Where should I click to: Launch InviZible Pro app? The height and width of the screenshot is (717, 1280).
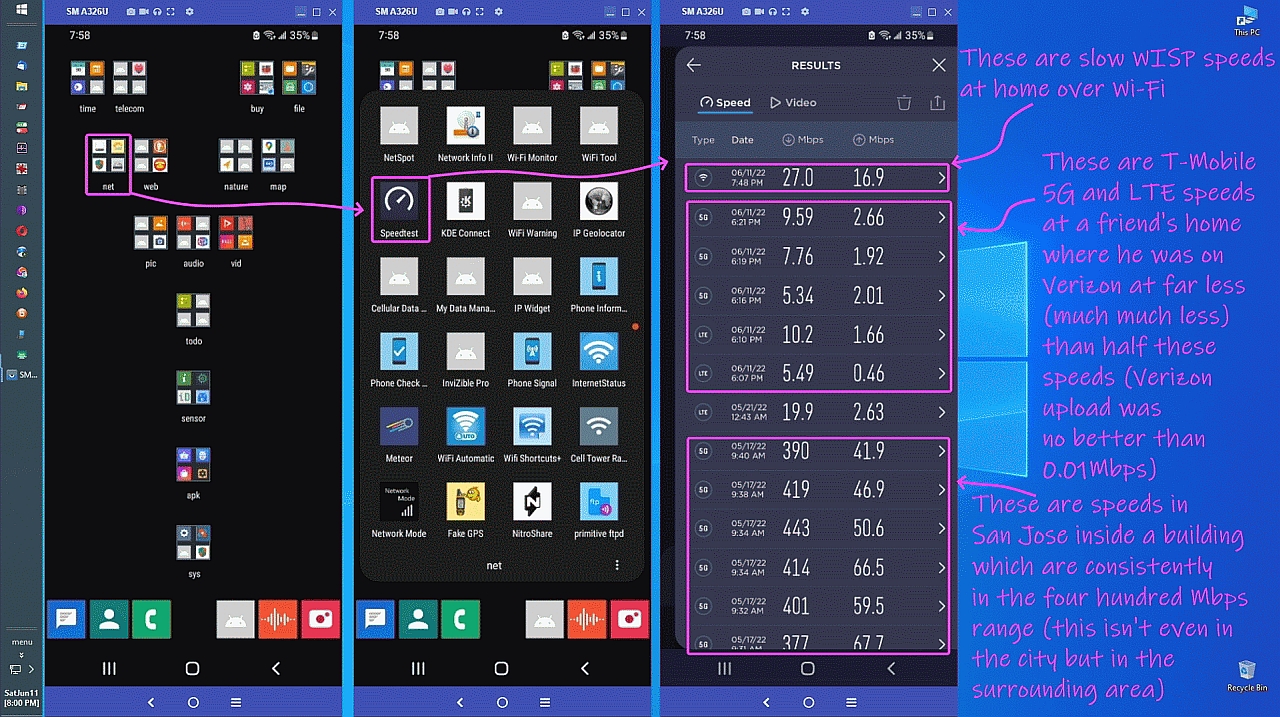(466, 360)
